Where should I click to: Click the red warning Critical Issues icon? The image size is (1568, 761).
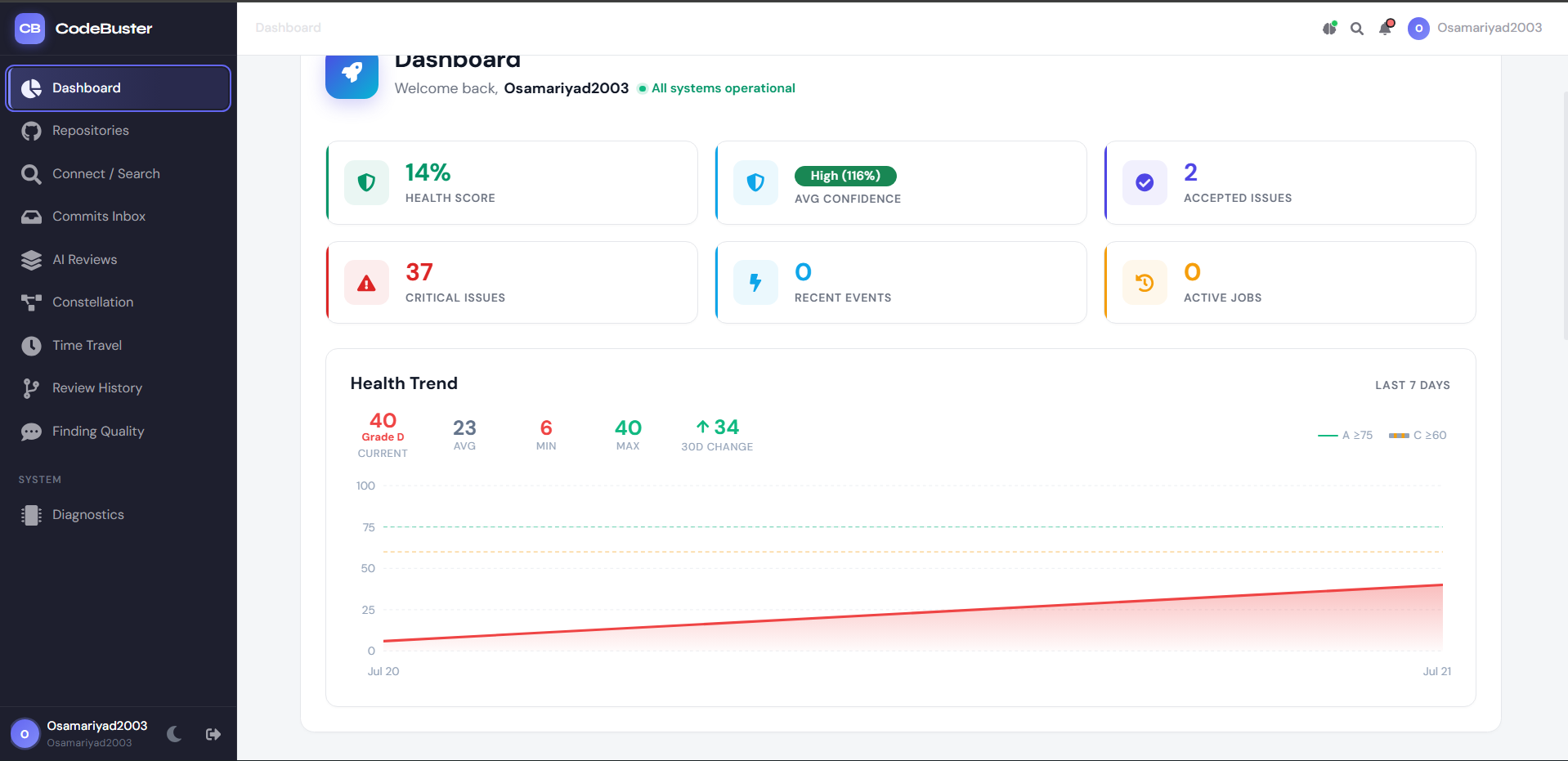point(366,283)
